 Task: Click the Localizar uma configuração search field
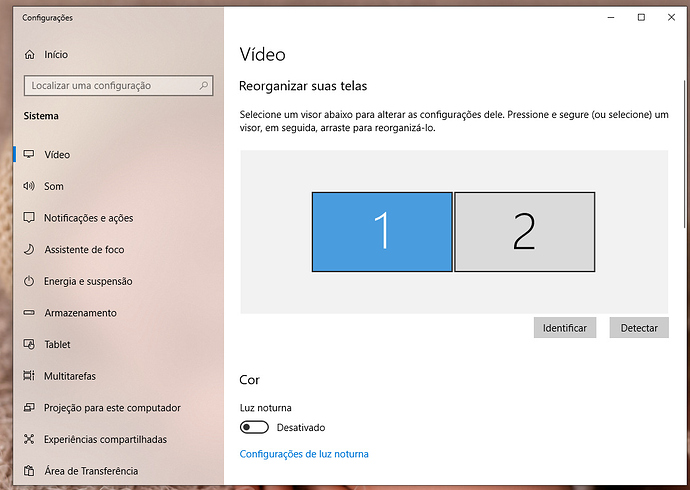[118, 85]
